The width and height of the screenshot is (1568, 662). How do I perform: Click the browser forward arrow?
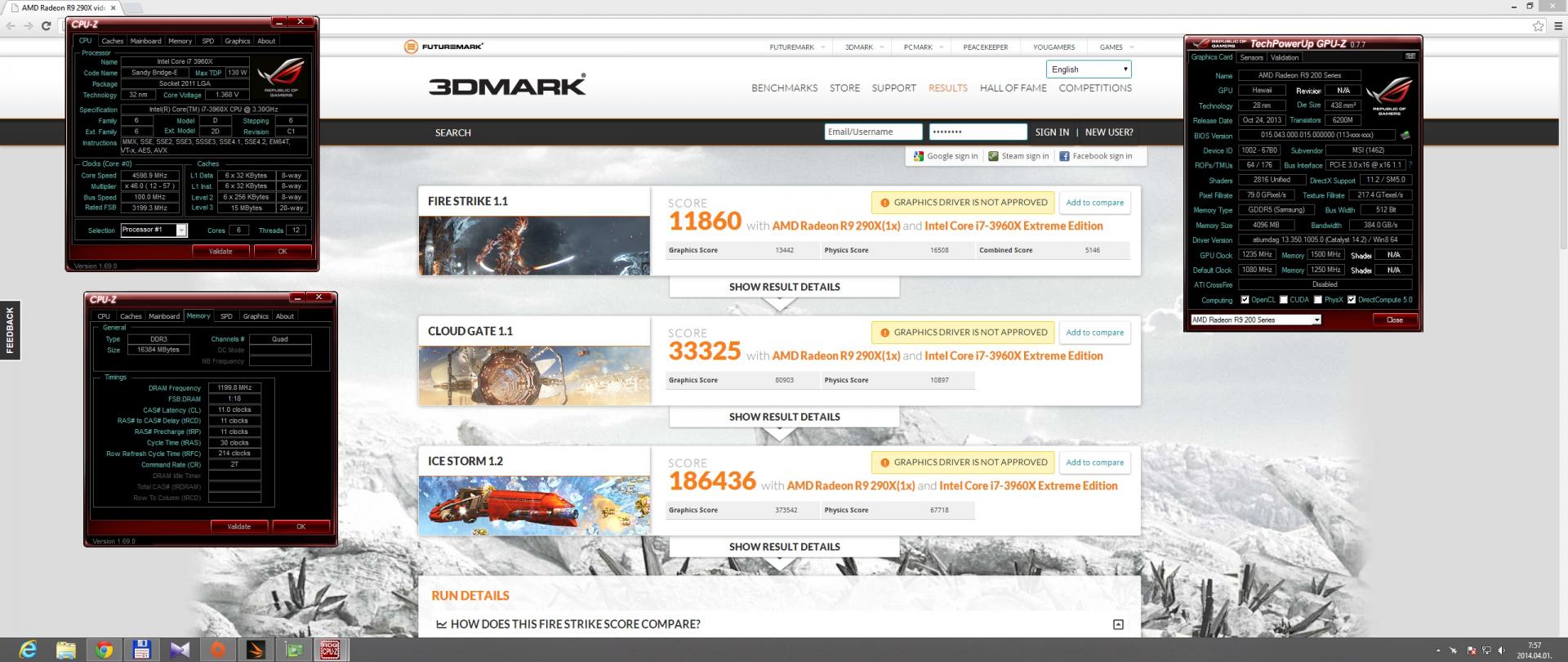click(29, 26)
